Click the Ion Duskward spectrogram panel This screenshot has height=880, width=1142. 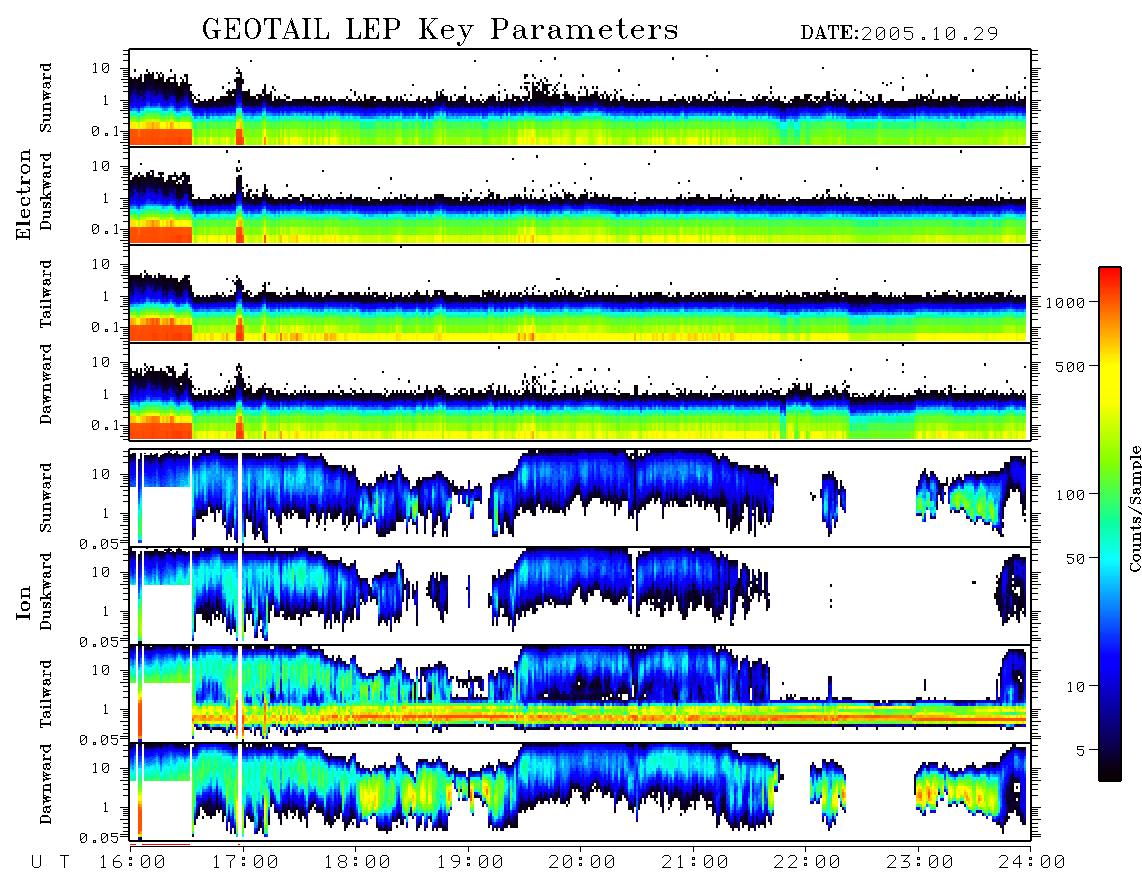pos(580,596)
